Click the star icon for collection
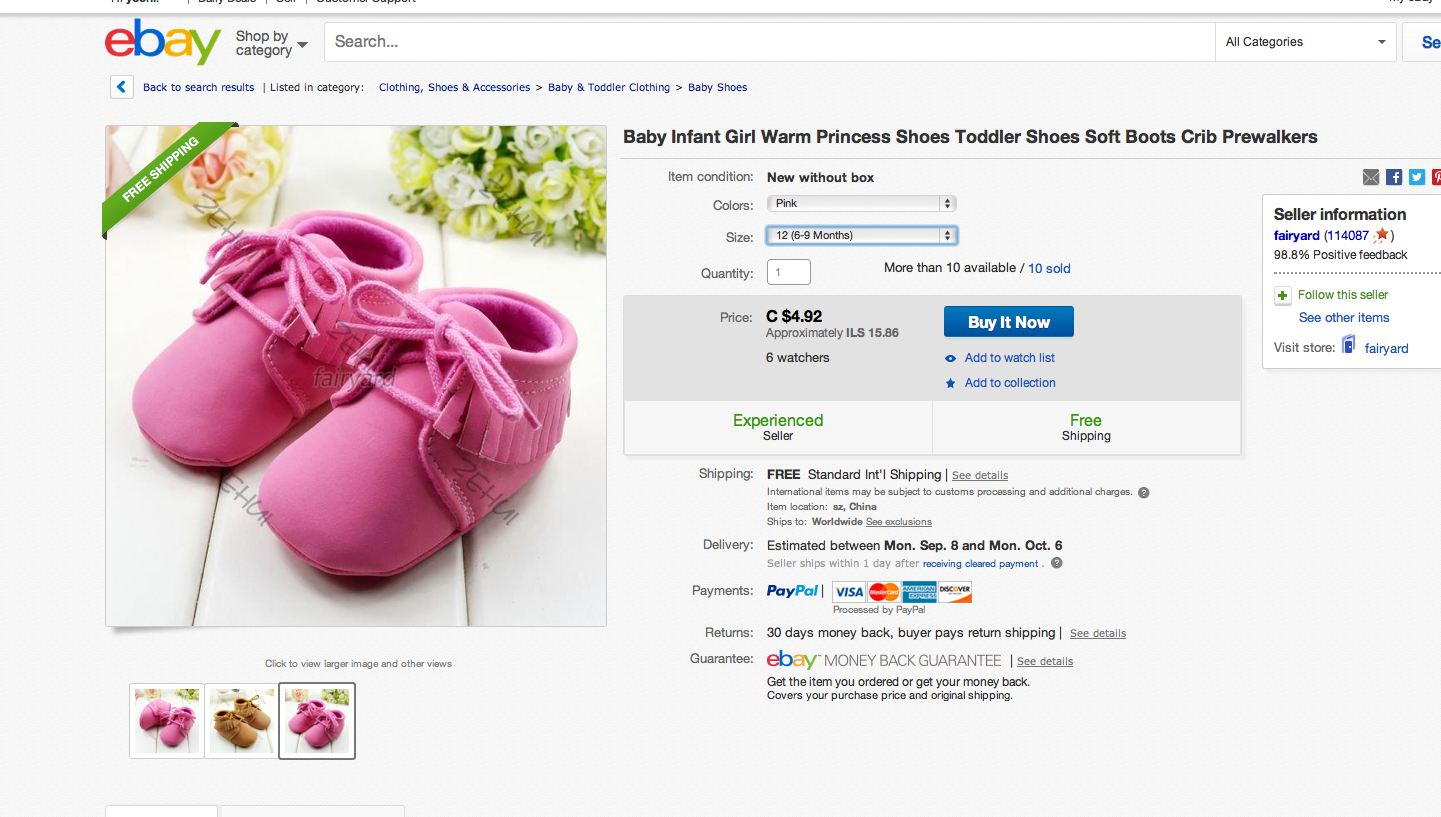The height and width of the screenshot is (817, 1441). [951, 383]
